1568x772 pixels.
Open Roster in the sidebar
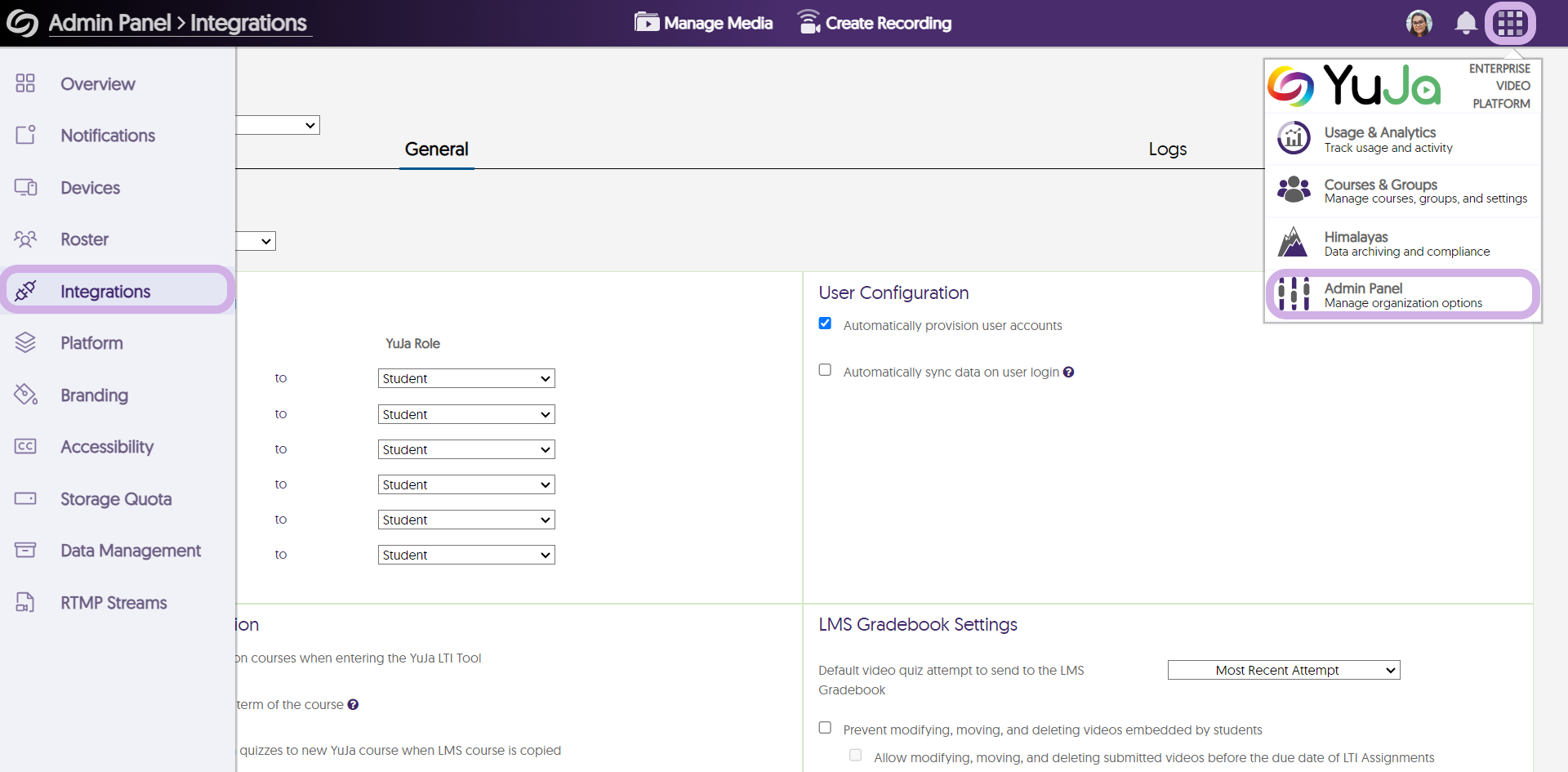(x=84, y=239)
